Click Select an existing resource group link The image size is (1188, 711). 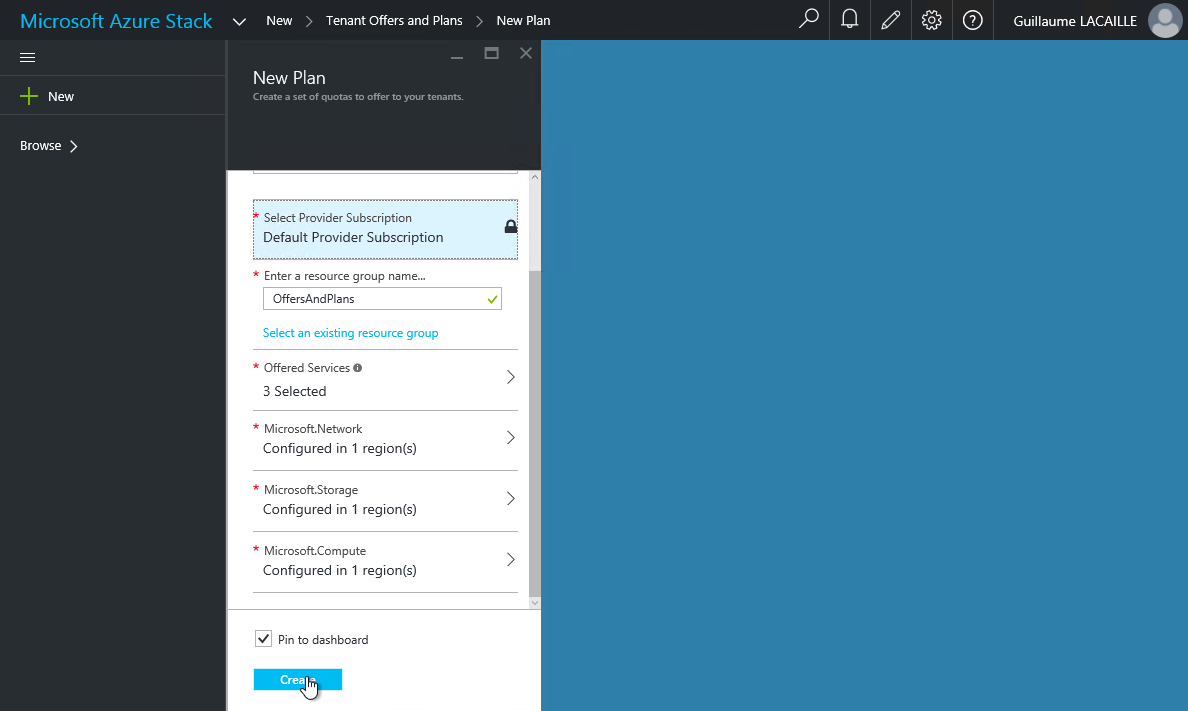[350, 333]
